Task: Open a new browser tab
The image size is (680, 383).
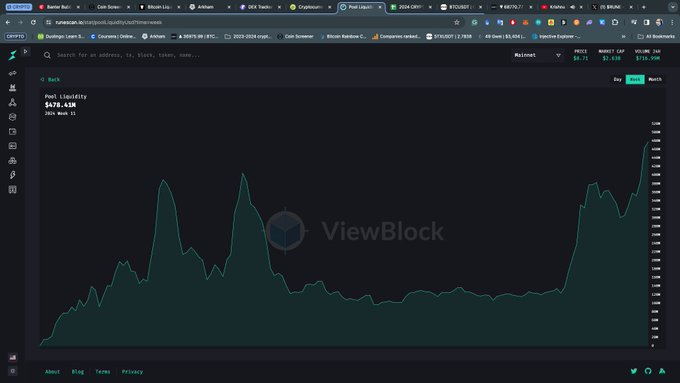Action: coord(644,7)
